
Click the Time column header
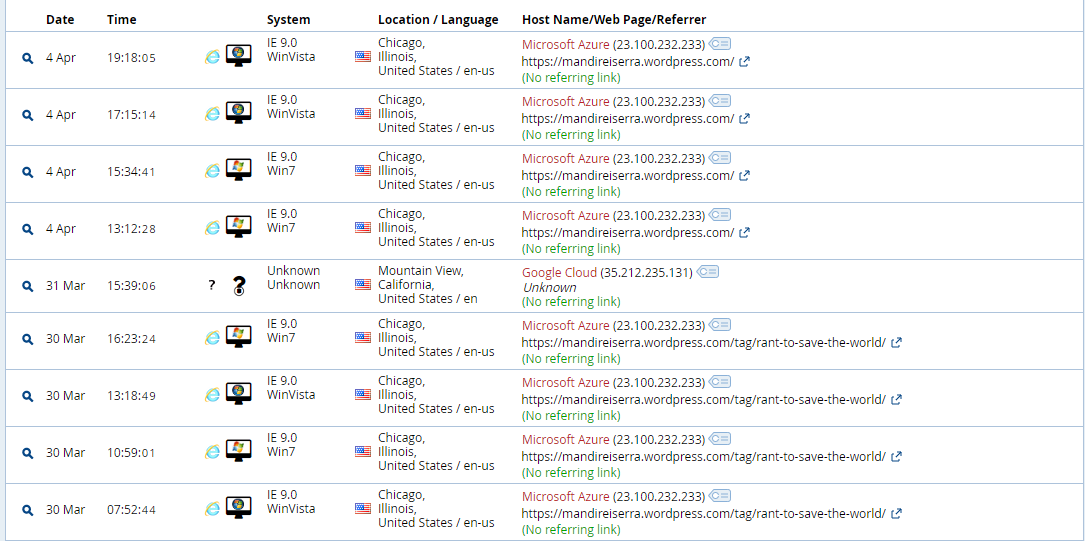[x=122, y=19]
